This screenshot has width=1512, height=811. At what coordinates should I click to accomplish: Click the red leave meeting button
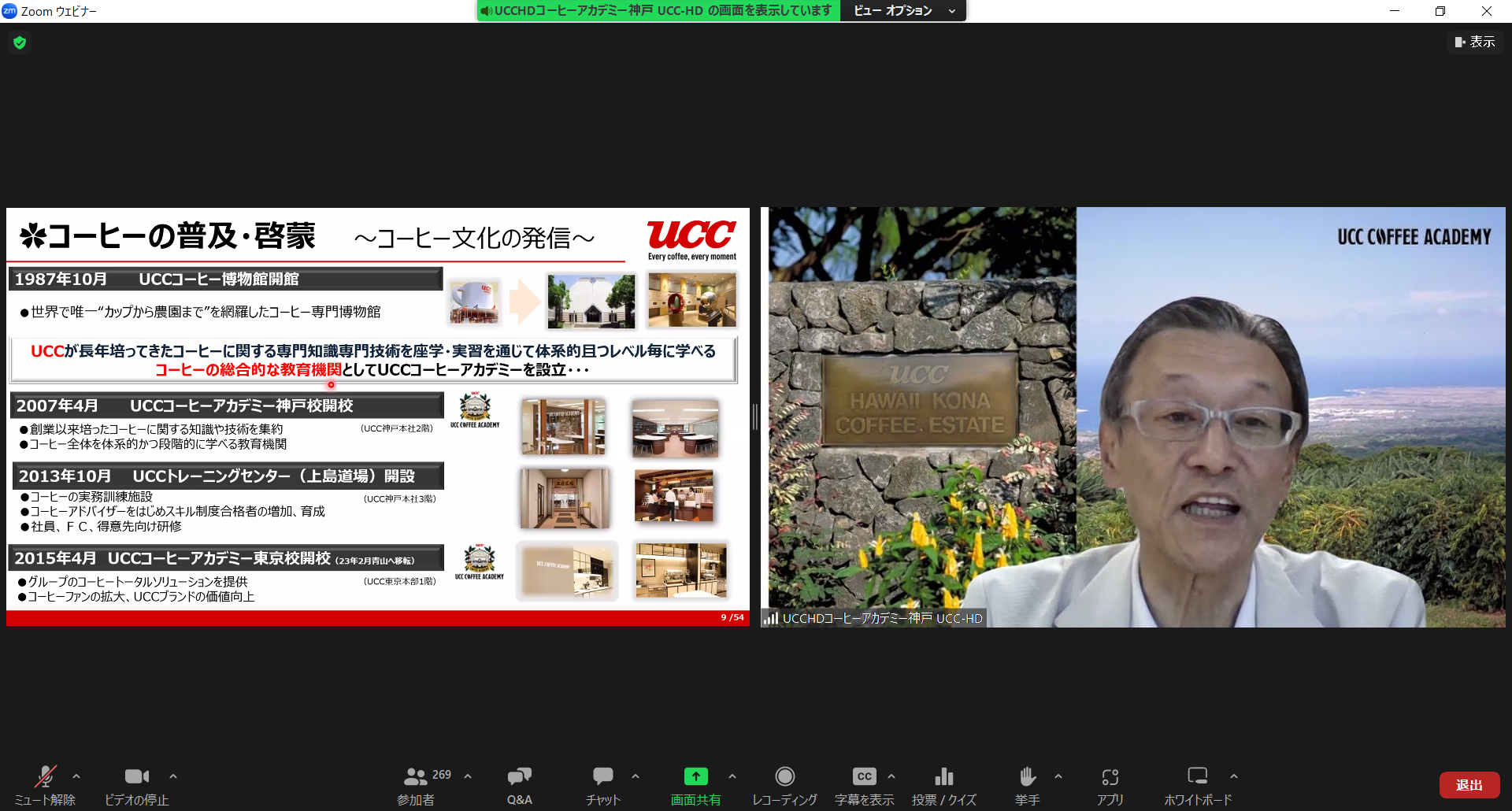tap(1469, 785)
